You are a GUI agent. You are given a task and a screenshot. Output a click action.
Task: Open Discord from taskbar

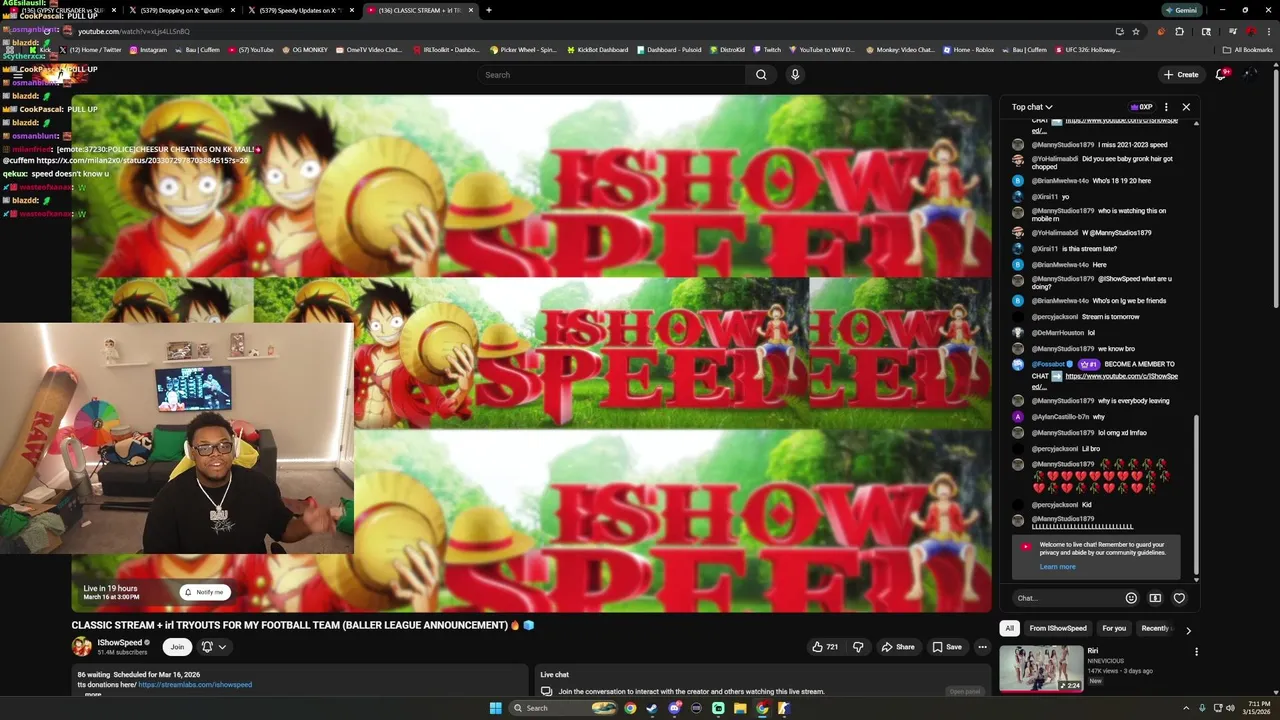coord(674,708)
